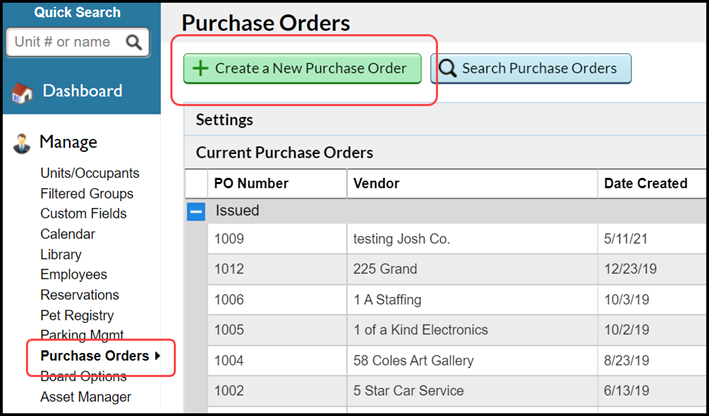
Task: Select PO number 1009
Action: tap(229, 239)
